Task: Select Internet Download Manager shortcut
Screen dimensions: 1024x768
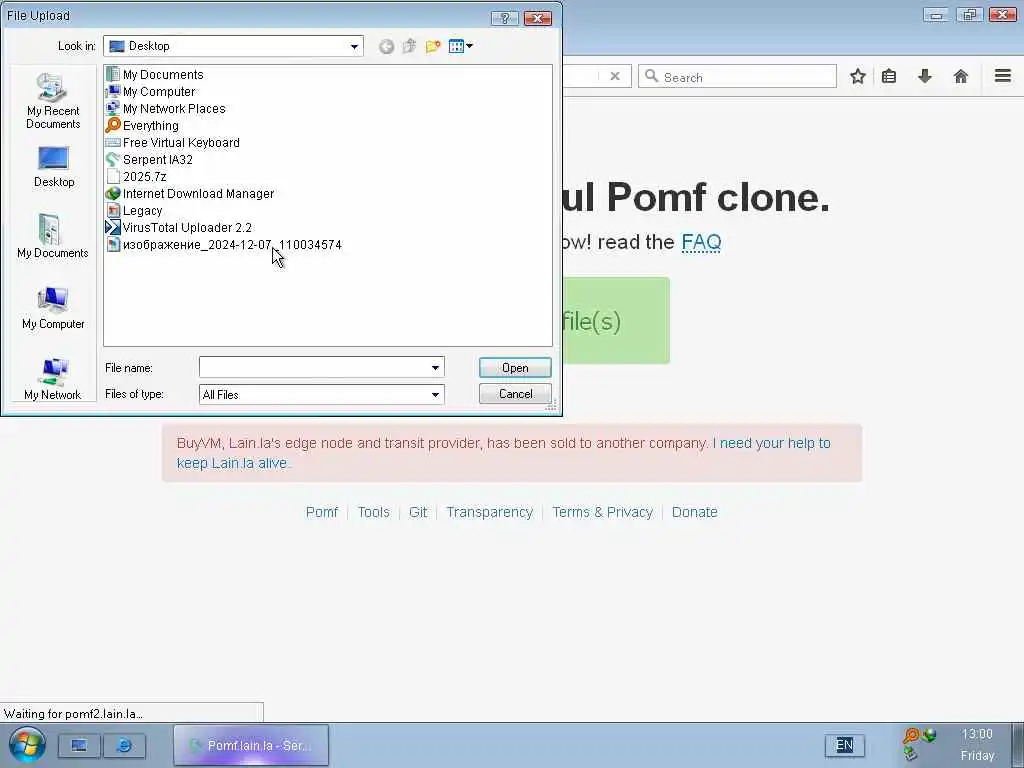Action: tap(189, 193)
